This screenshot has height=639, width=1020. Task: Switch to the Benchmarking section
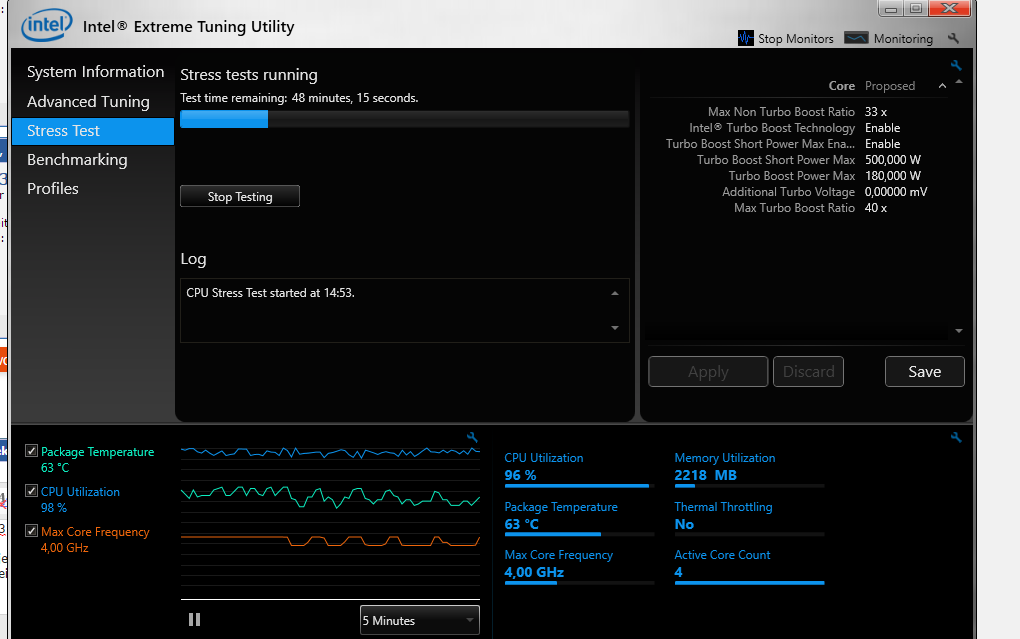coord(77,159)
